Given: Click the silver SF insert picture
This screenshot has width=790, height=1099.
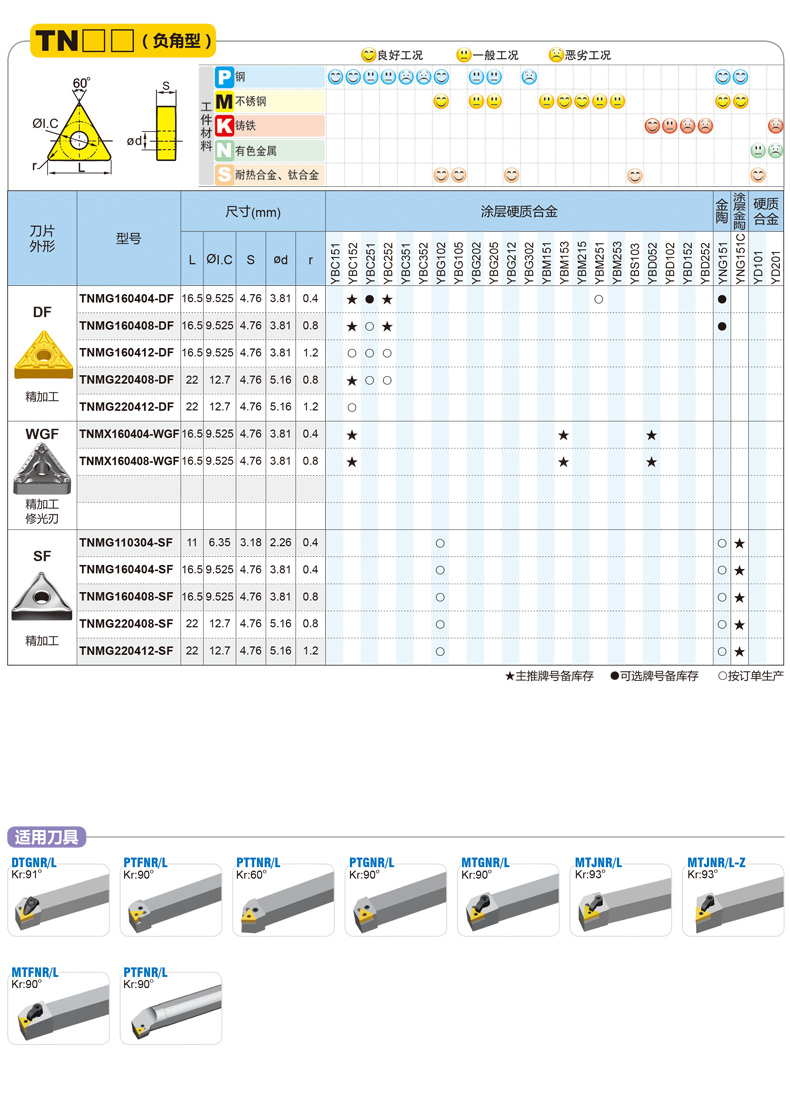Looking at the screenshot, I should 42,596.
